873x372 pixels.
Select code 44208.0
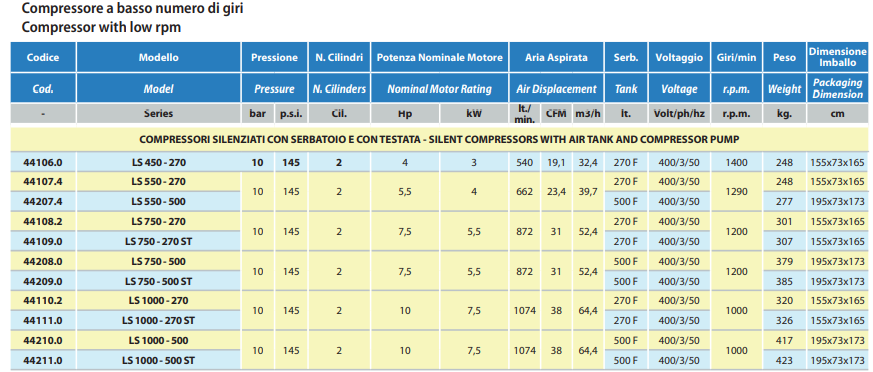tap(43, 261)
